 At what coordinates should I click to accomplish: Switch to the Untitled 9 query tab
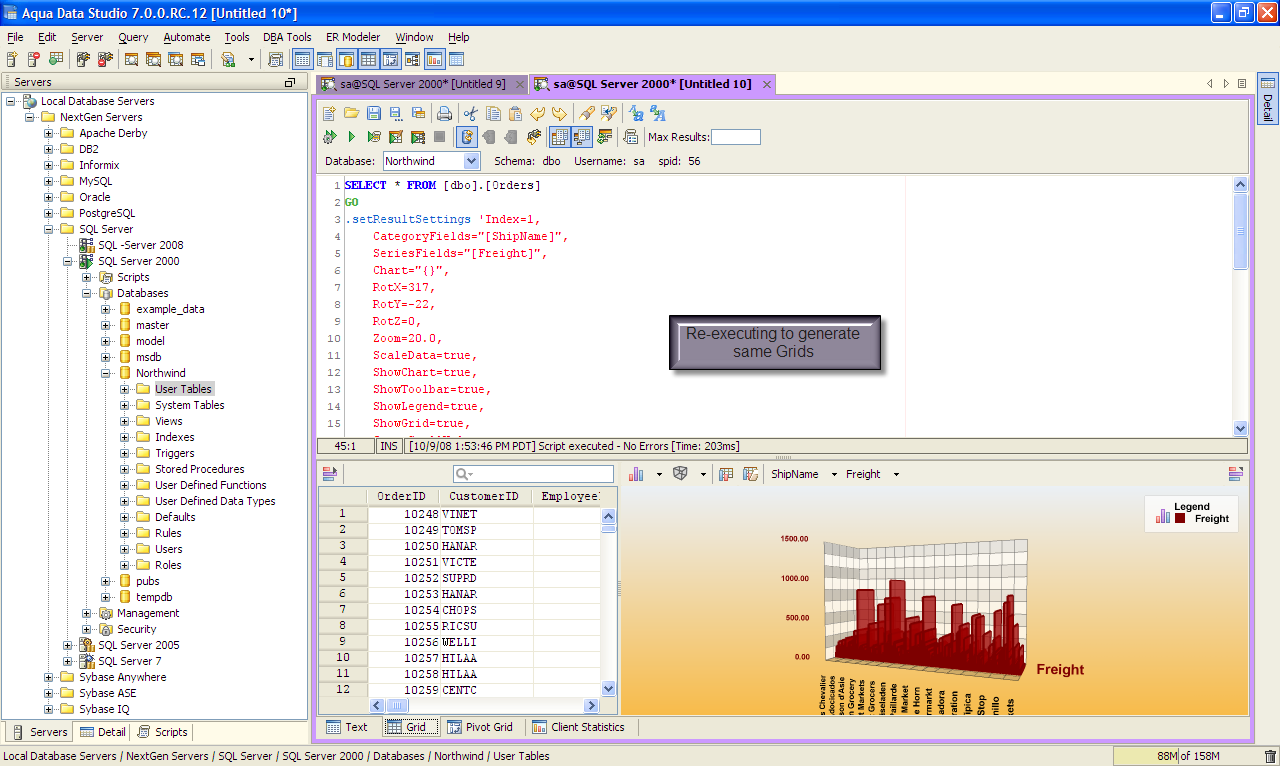tap(420, 84)
